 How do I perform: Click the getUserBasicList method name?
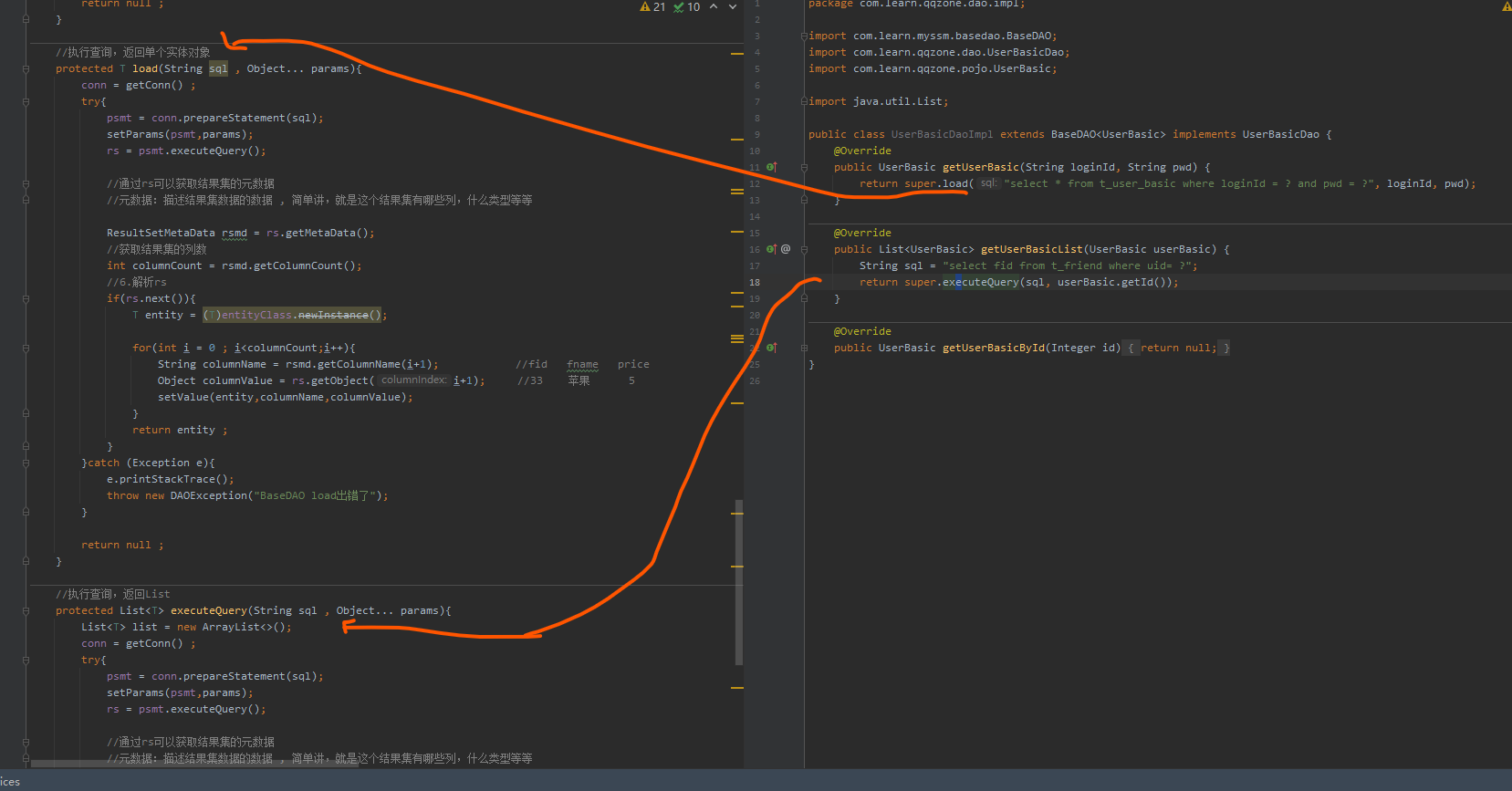click(x=1031, y=249)
